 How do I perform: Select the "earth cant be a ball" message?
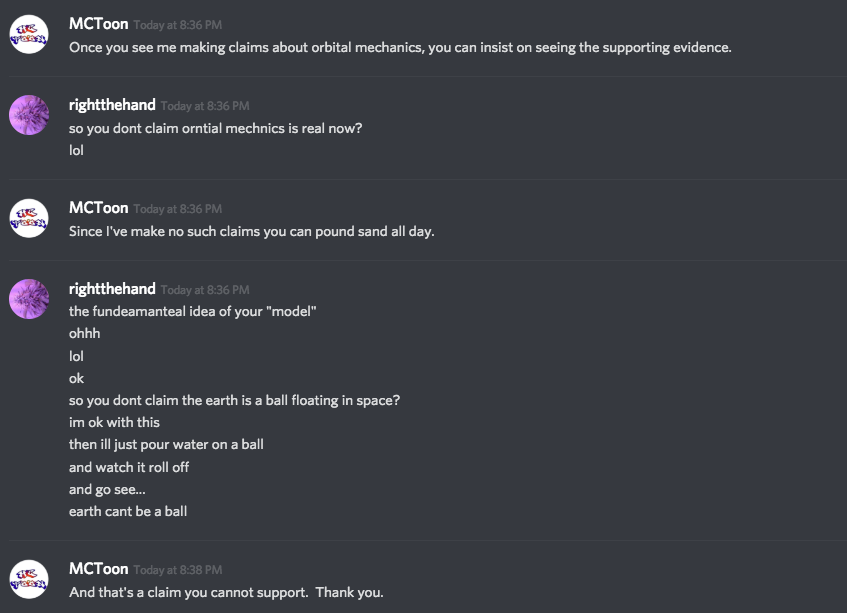[128, 511]
